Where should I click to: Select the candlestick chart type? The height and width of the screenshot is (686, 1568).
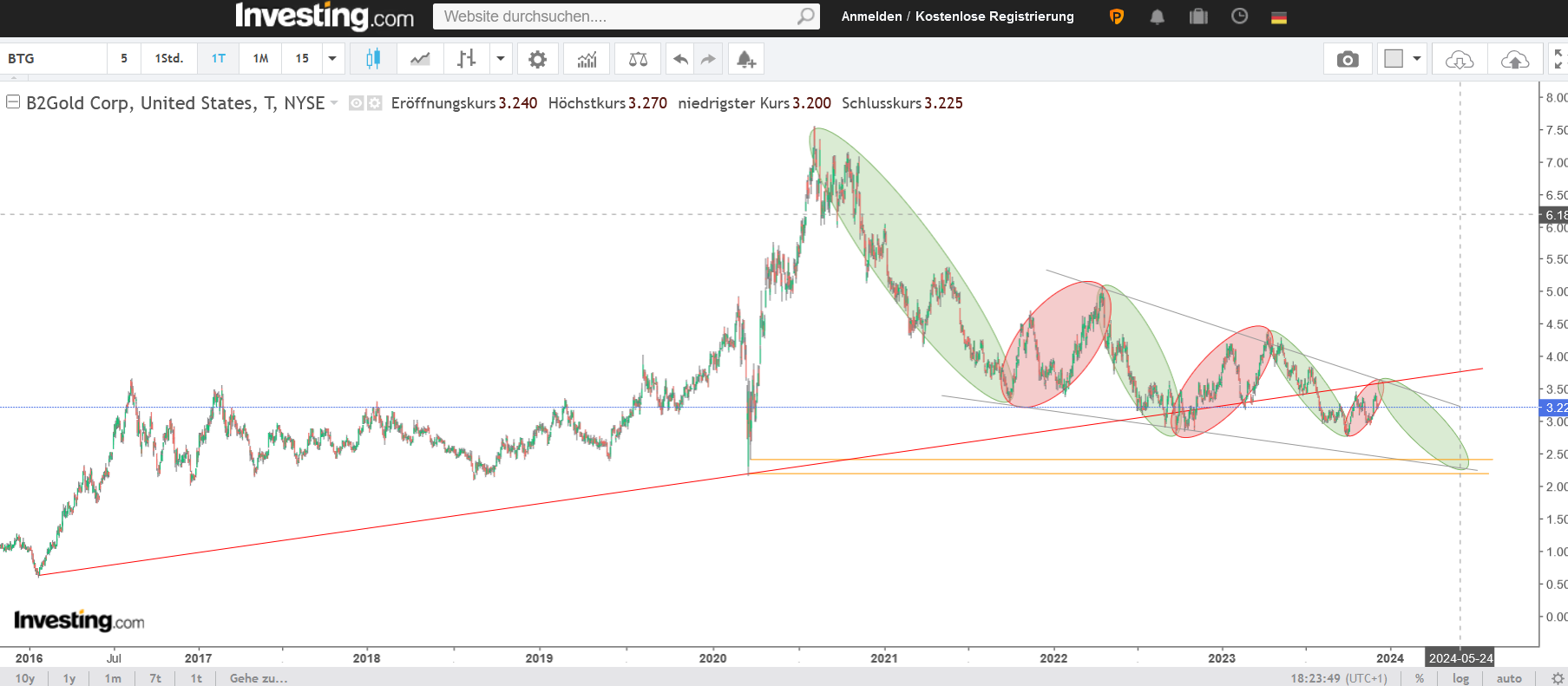(373, 59)
